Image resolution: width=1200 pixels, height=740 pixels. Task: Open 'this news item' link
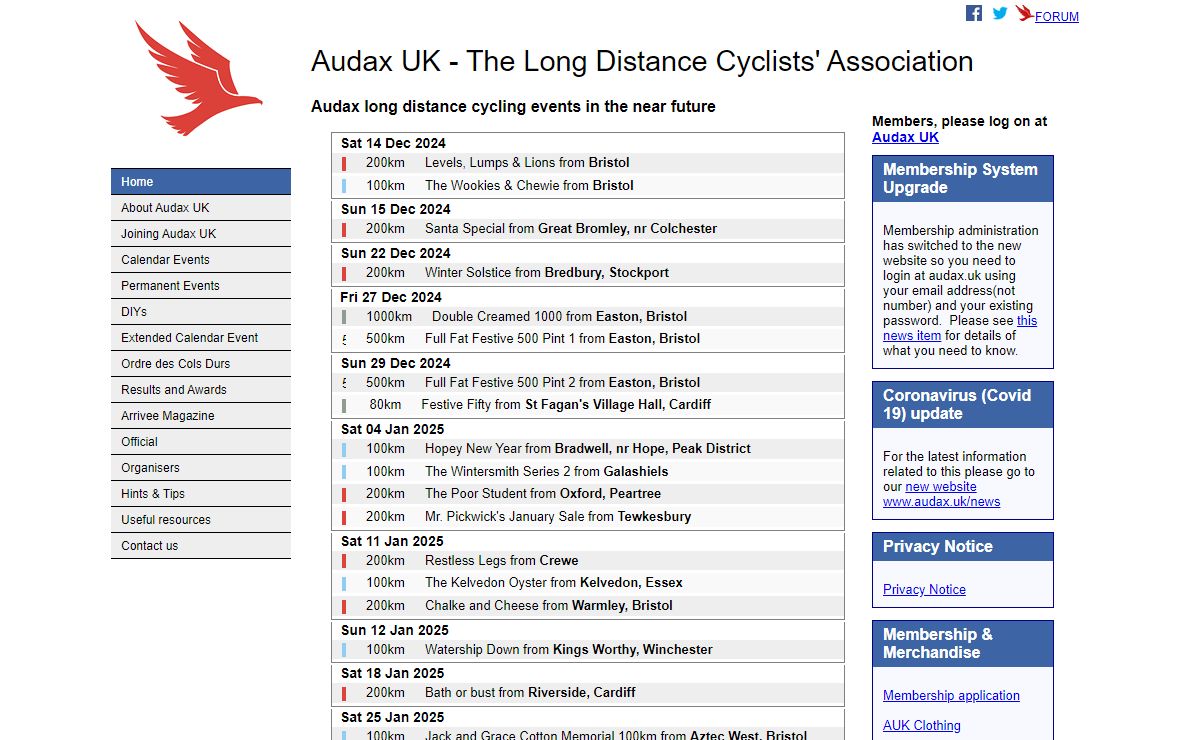pyautogui.click(x=960, y=328)
